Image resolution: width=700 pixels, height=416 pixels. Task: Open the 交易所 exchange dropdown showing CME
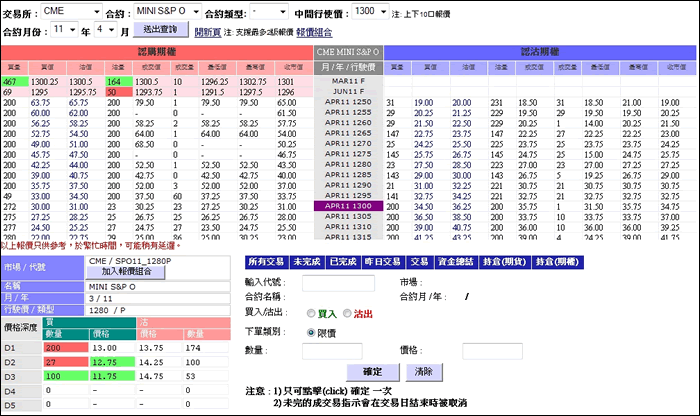(72, 11)
